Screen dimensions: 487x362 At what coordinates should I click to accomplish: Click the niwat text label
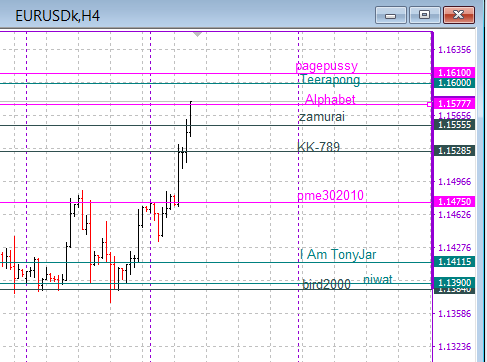[x=378, y=279]
